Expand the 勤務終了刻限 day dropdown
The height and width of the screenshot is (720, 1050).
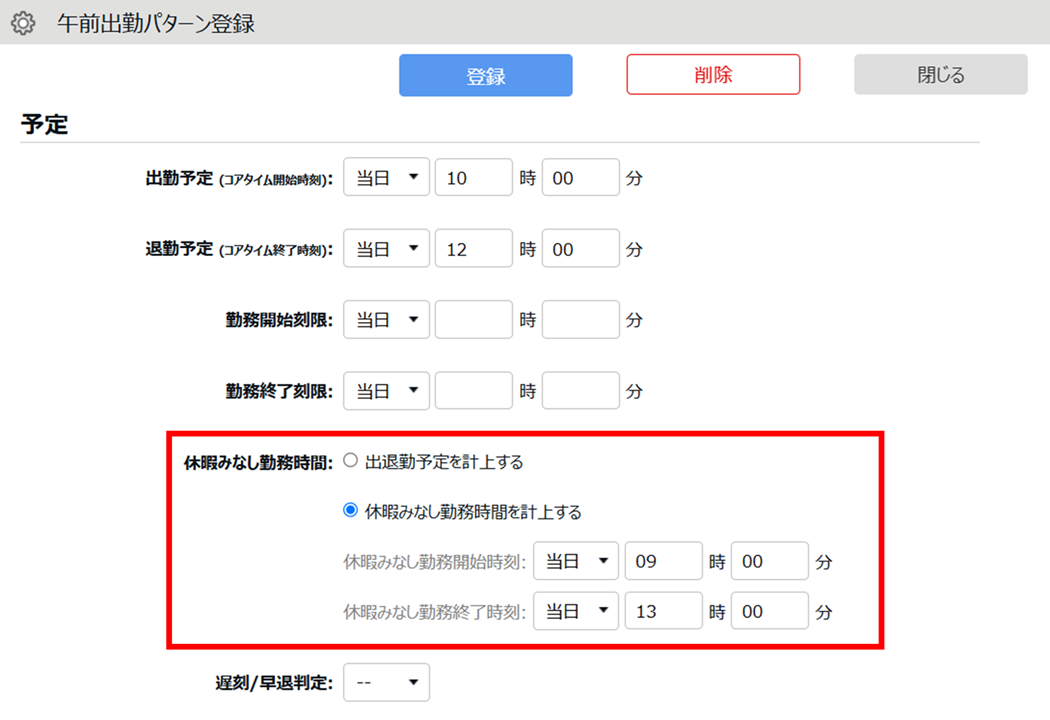[386, 391]
